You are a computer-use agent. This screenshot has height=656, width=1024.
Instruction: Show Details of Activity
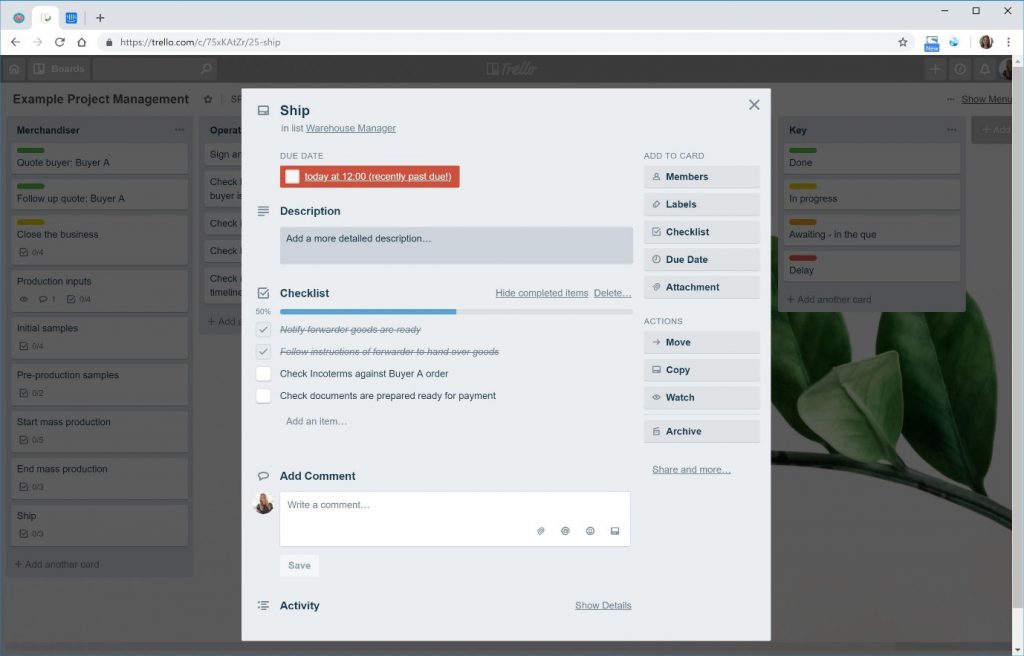603,605
